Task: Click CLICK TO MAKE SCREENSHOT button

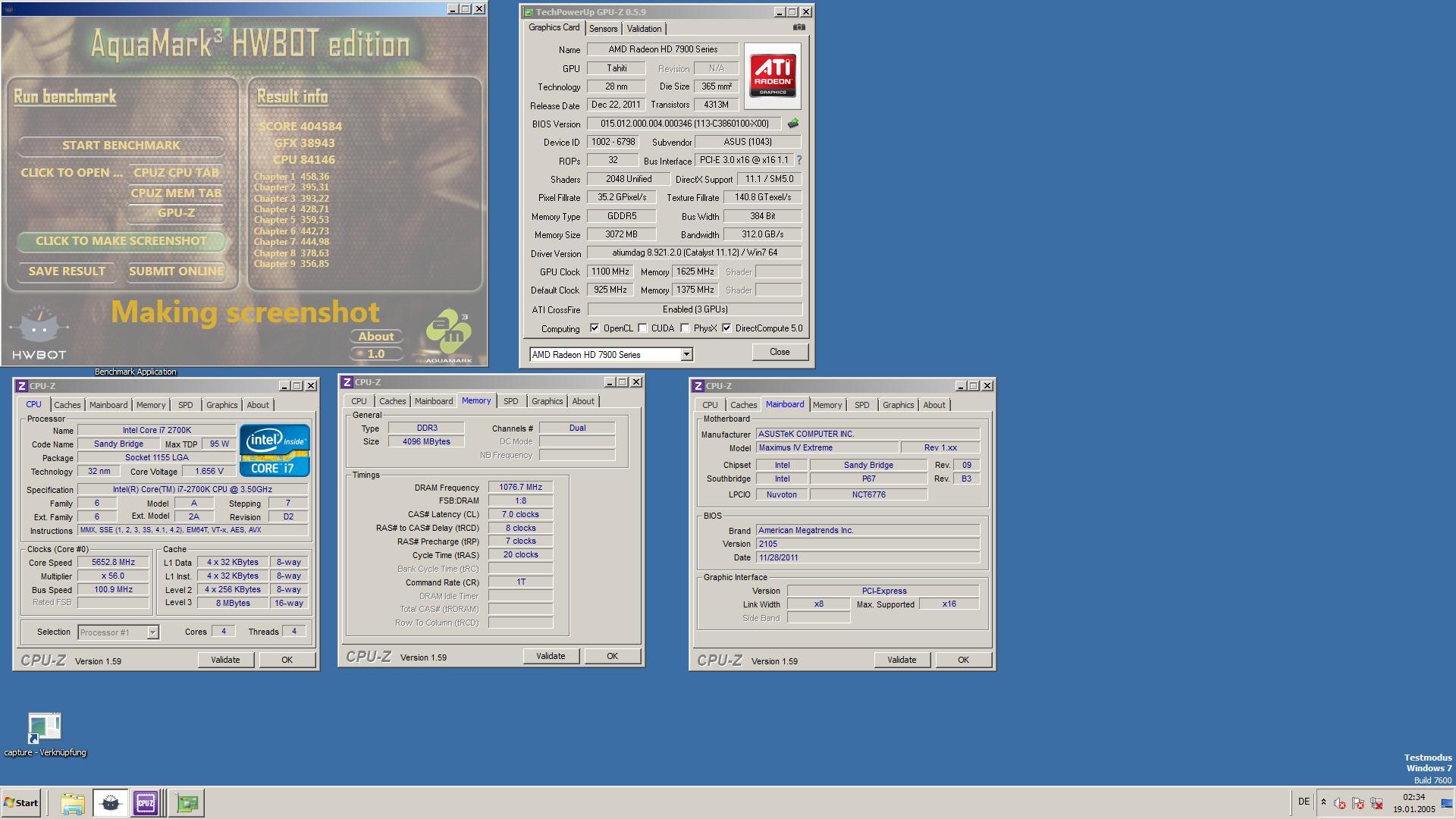Action: point(121,241)
